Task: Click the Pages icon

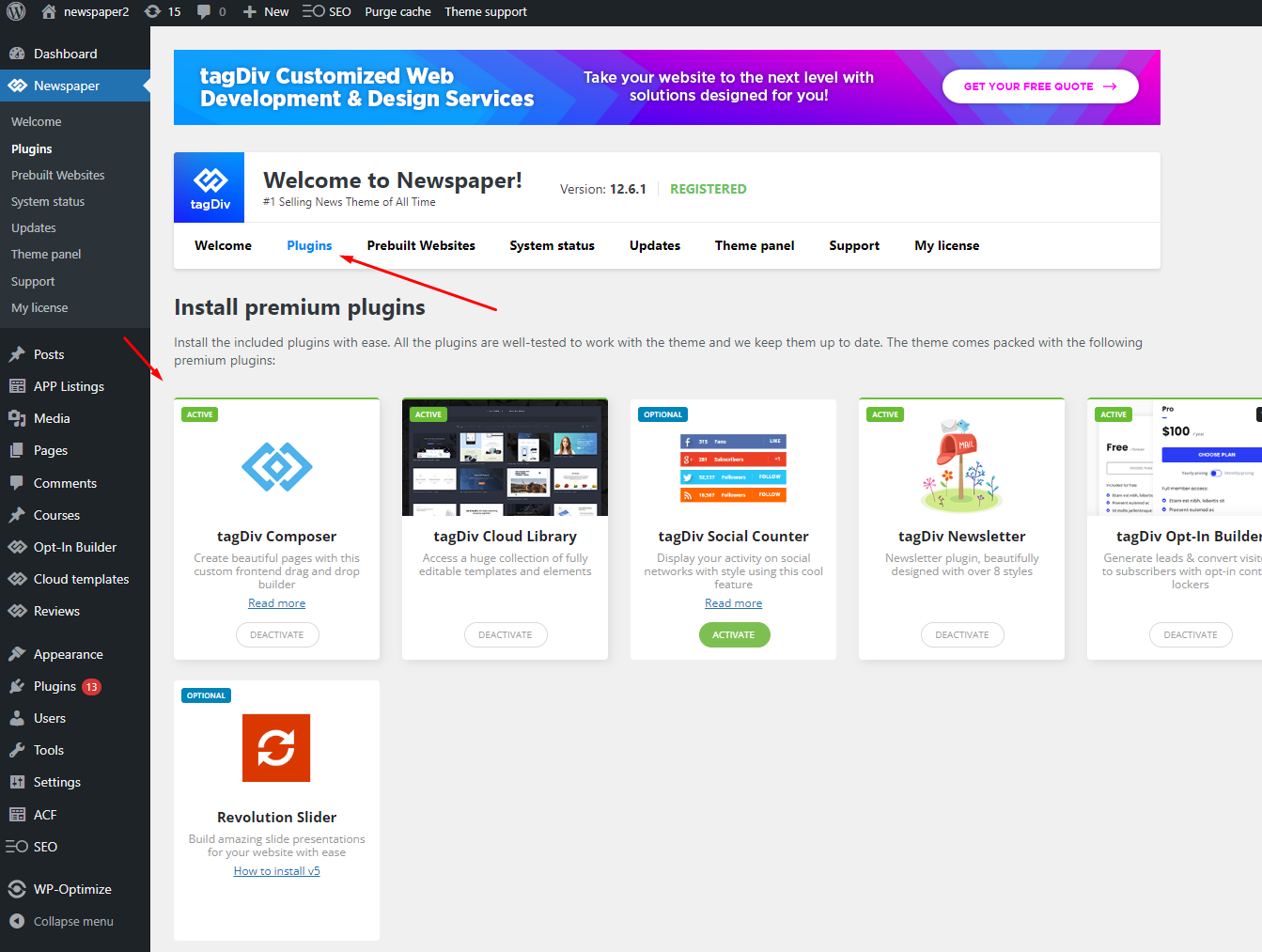Action: (x=17, y=450)
